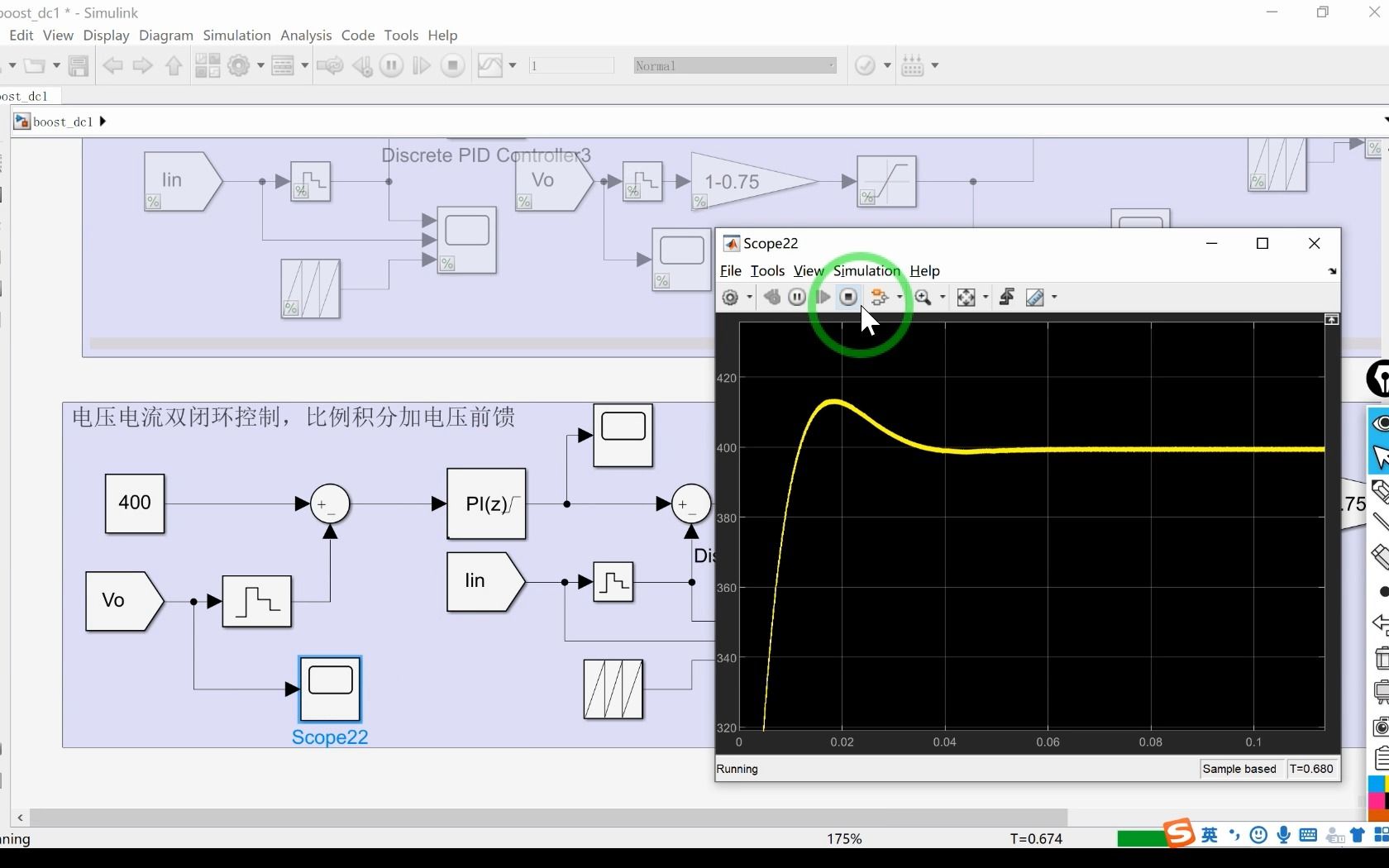Click the scale axes limits icon
1389x868 pixels.
(966, 298)
